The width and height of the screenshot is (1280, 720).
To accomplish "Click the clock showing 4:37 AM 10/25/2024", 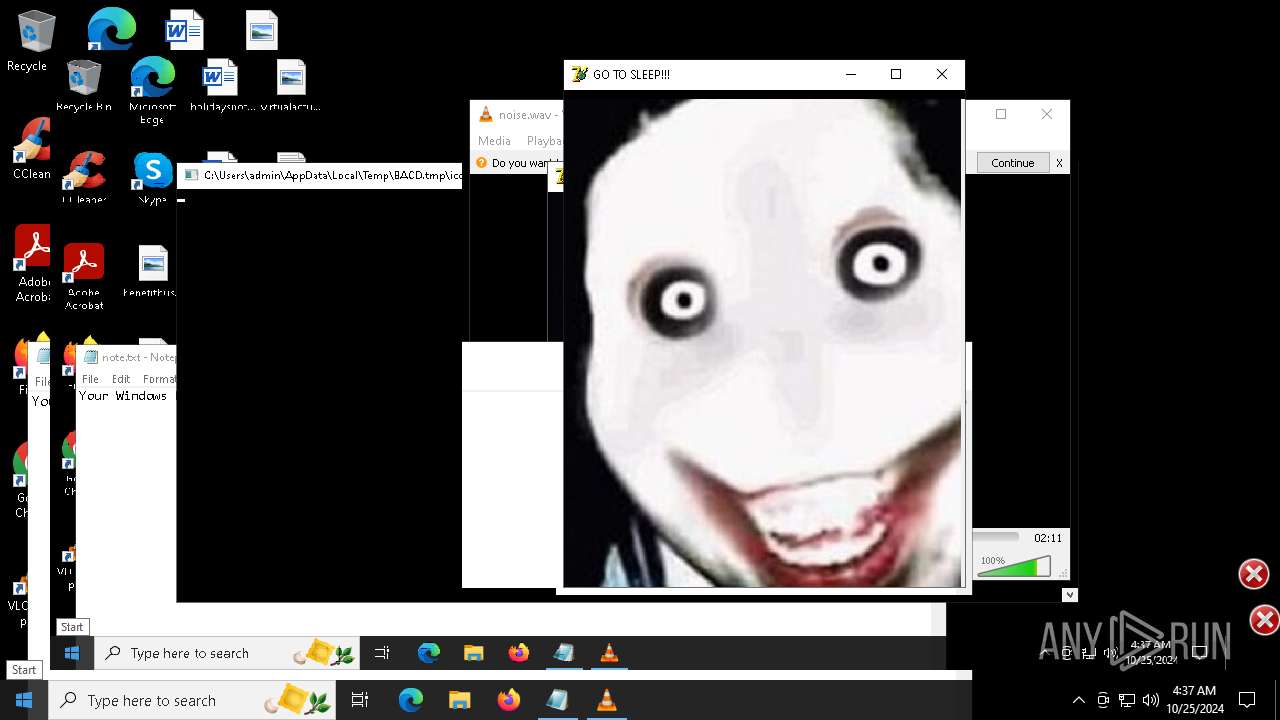I will coord(1194,700).
